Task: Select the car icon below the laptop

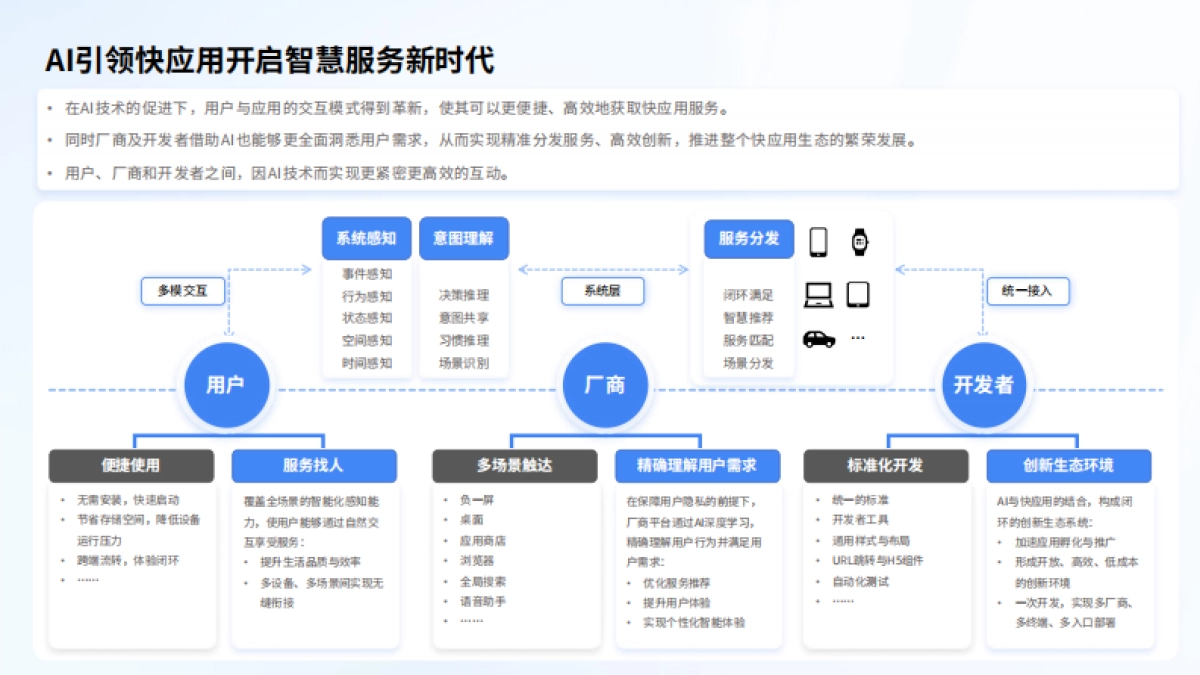Action: click(819, 339)
